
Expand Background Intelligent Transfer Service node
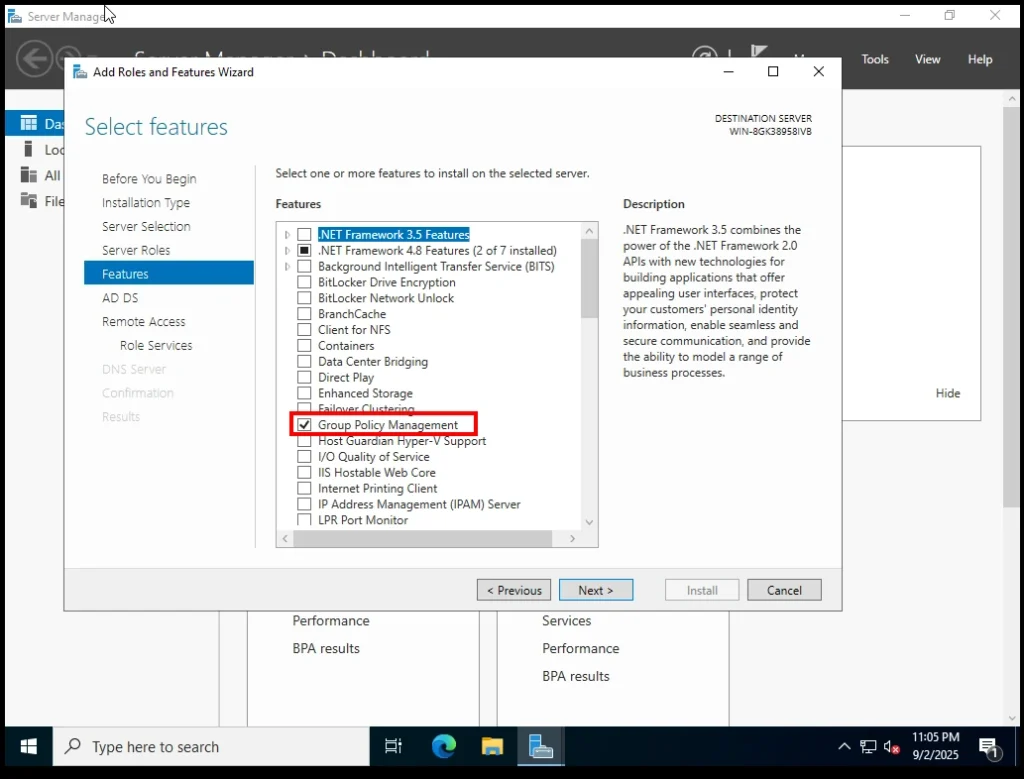(287, 266)
